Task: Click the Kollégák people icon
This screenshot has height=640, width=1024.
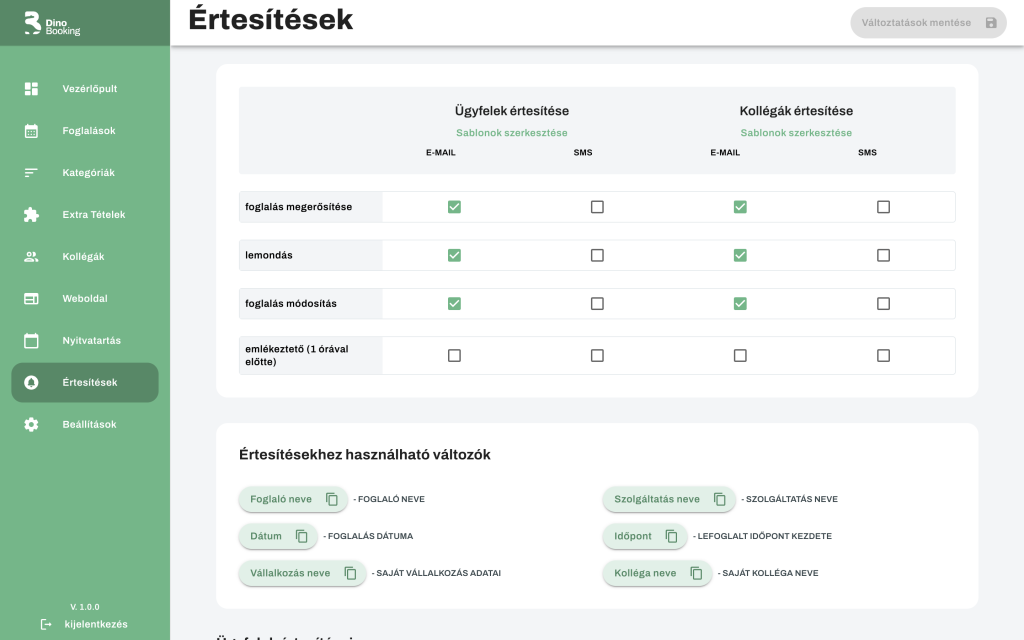Action: [x=31, y=257]
